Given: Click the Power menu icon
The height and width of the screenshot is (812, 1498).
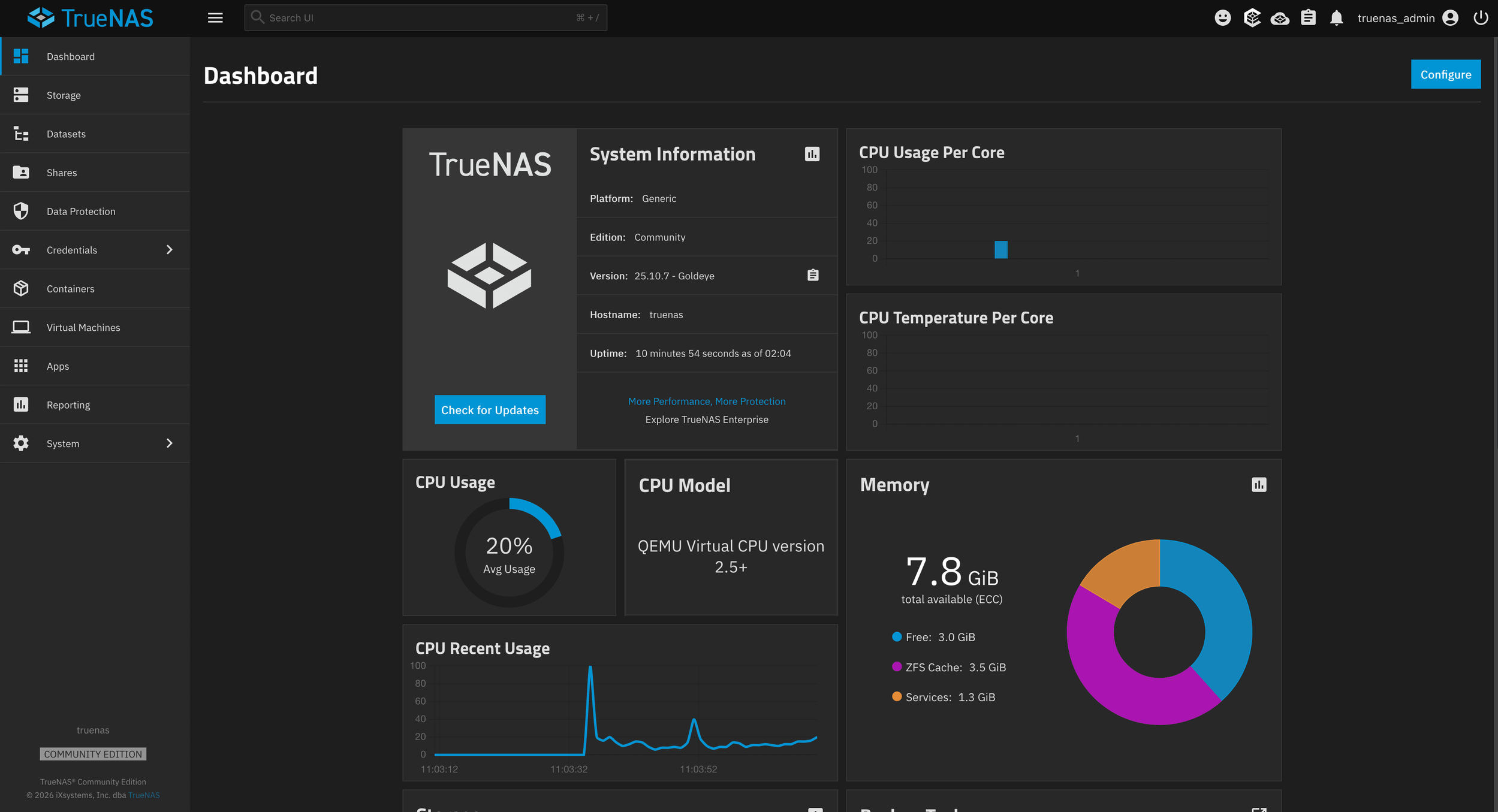Looking at the screenshot, I should pyautogui.click(x=1481, y=18).
